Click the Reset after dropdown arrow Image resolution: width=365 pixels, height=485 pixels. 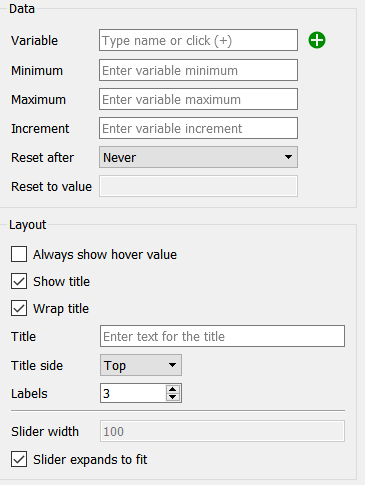288,157
